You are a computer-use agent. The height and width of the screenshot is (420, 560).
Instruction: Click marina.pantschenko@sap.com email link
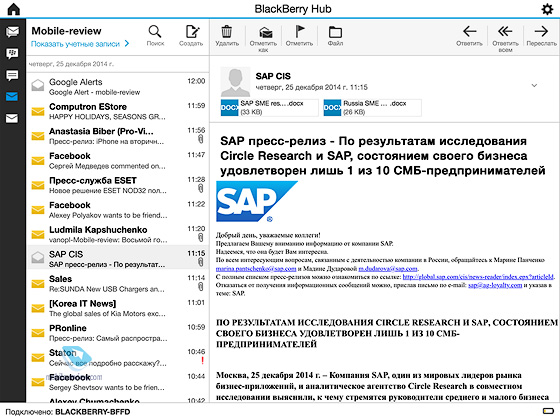256,269
